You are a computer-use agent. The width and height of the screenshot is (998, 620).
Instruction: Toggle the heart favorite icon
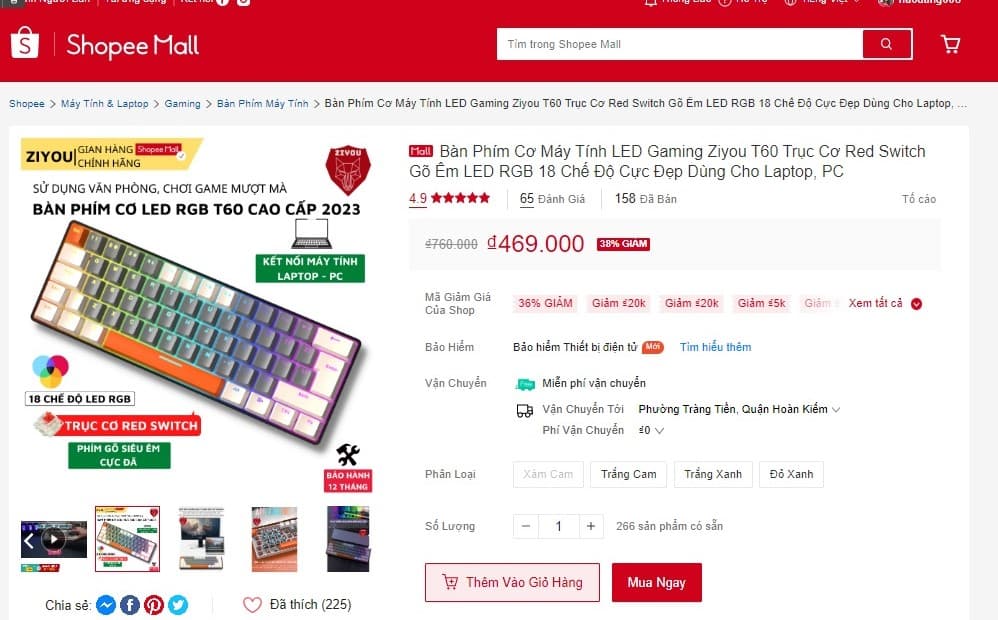pos(253,605)
